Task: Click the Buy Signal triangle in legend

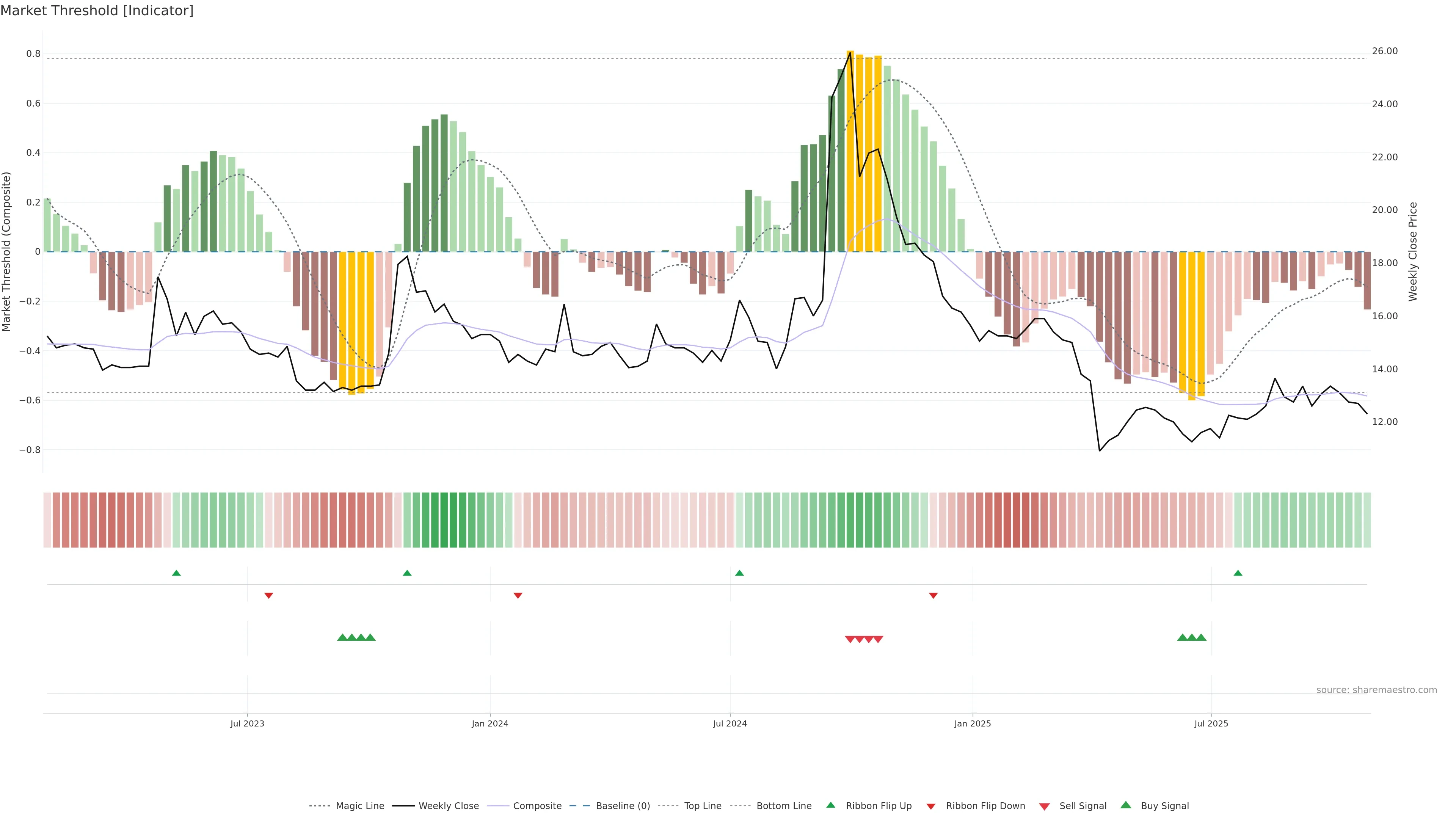Action: pos(1125,805)
